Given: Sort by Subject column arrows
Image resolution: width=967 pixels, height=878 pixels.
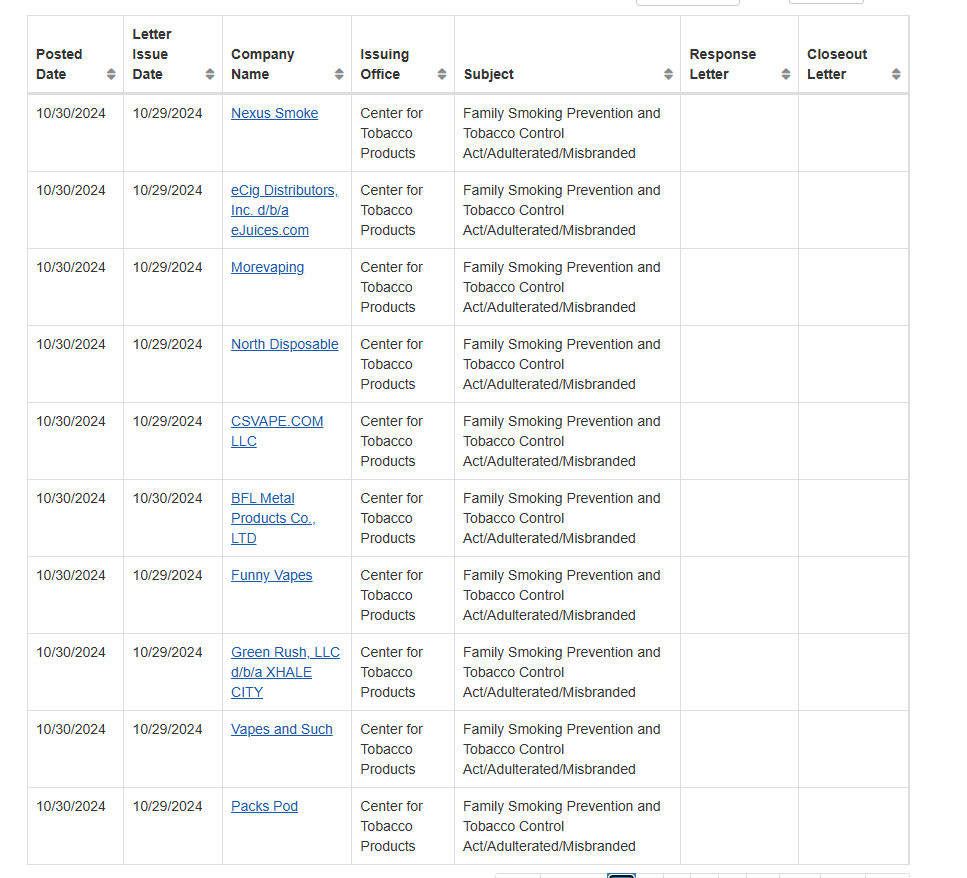Looking at the screenshot, I should pyautogui.click(x=669, y=74).
